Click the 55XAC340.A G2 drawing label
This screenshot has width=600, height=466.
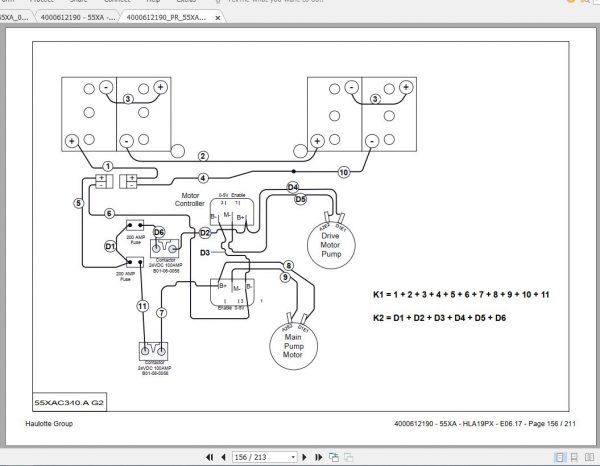69,402
